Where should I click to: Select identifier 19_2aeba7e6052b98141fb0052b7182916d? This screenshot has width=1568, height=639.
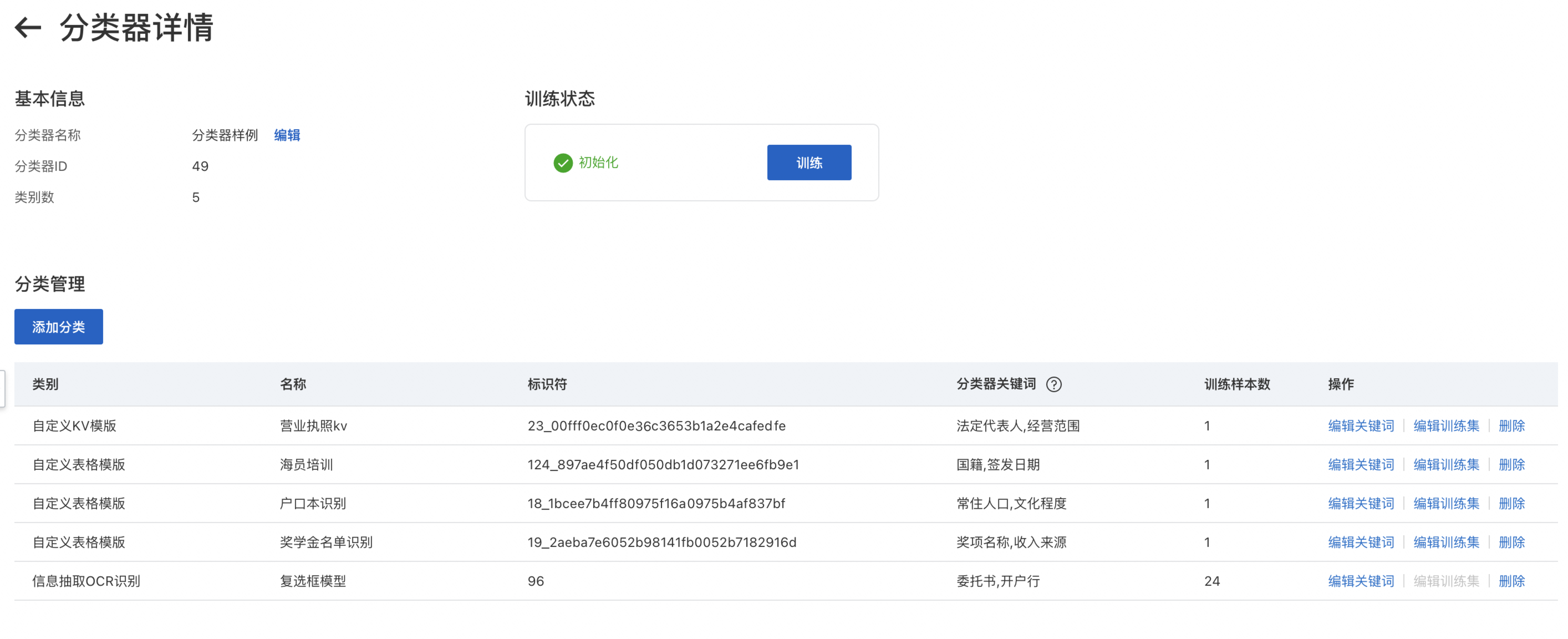662,542
